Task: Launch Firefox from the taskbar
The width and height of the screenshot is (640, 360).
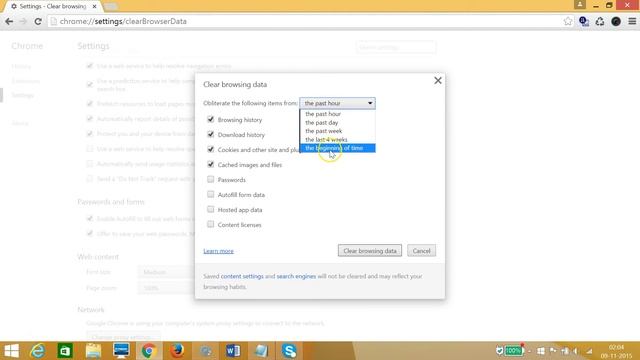Action: (177, 351)
